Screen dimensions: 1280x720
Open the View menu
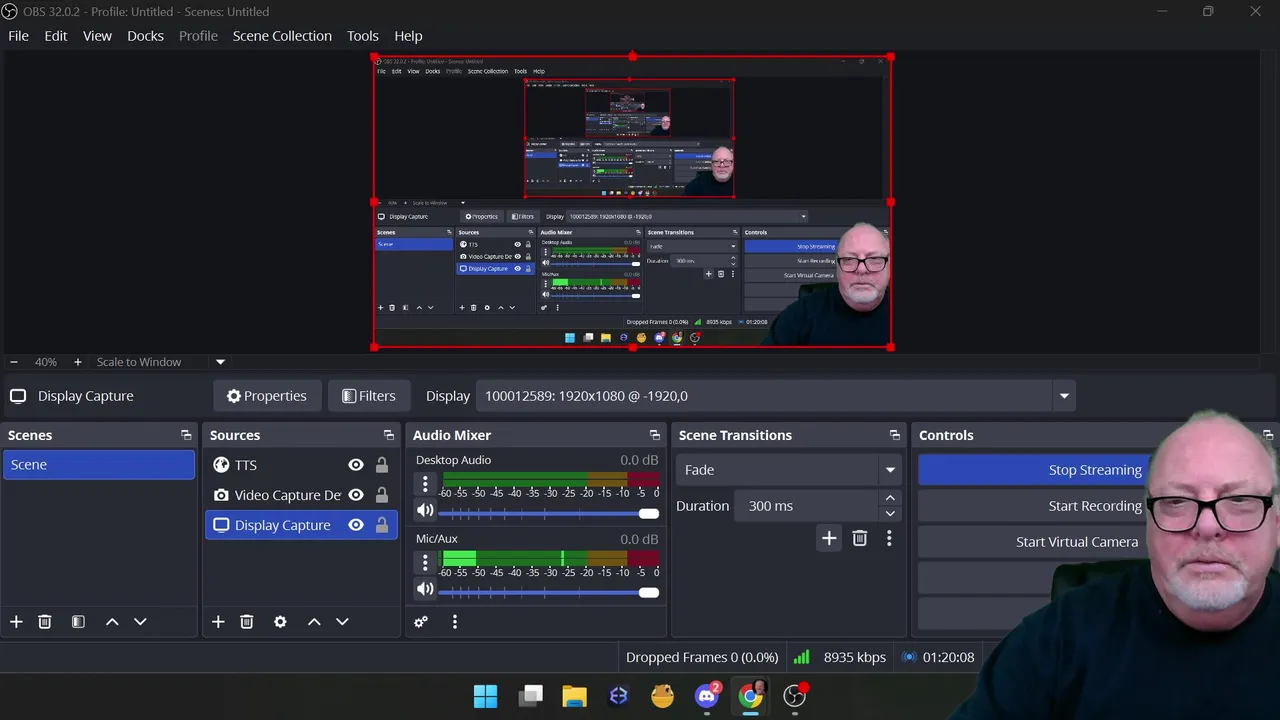[97, 36]
